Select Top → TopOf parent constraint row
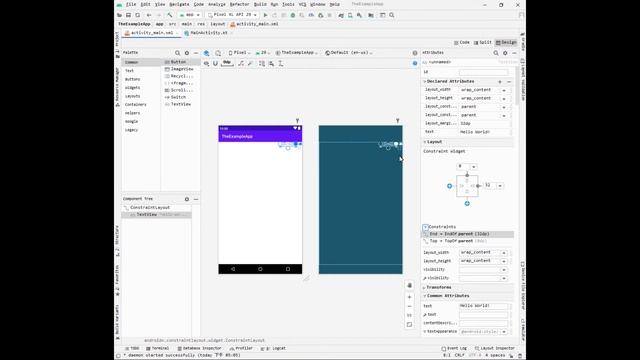This screenshot has height=360, width=640. coord(467,241)
